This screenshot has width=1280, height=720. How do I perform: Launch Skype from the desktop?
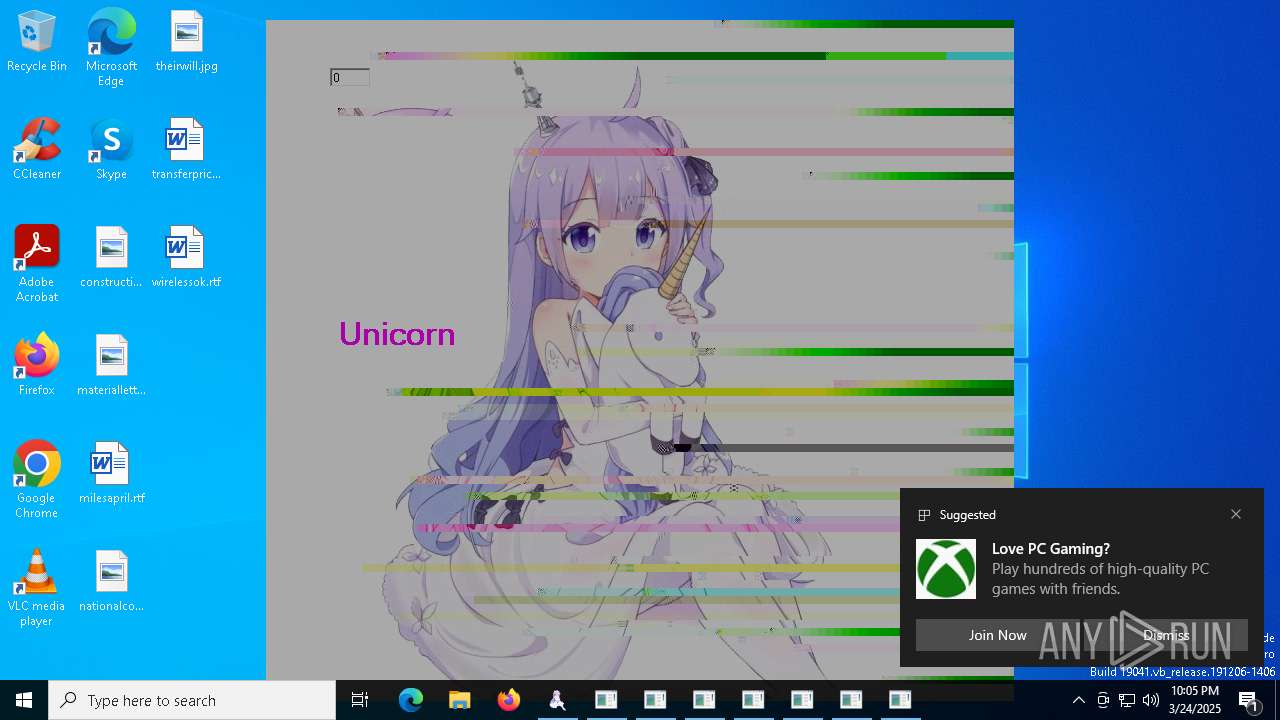pyautogui.click(x=111, y=150)
